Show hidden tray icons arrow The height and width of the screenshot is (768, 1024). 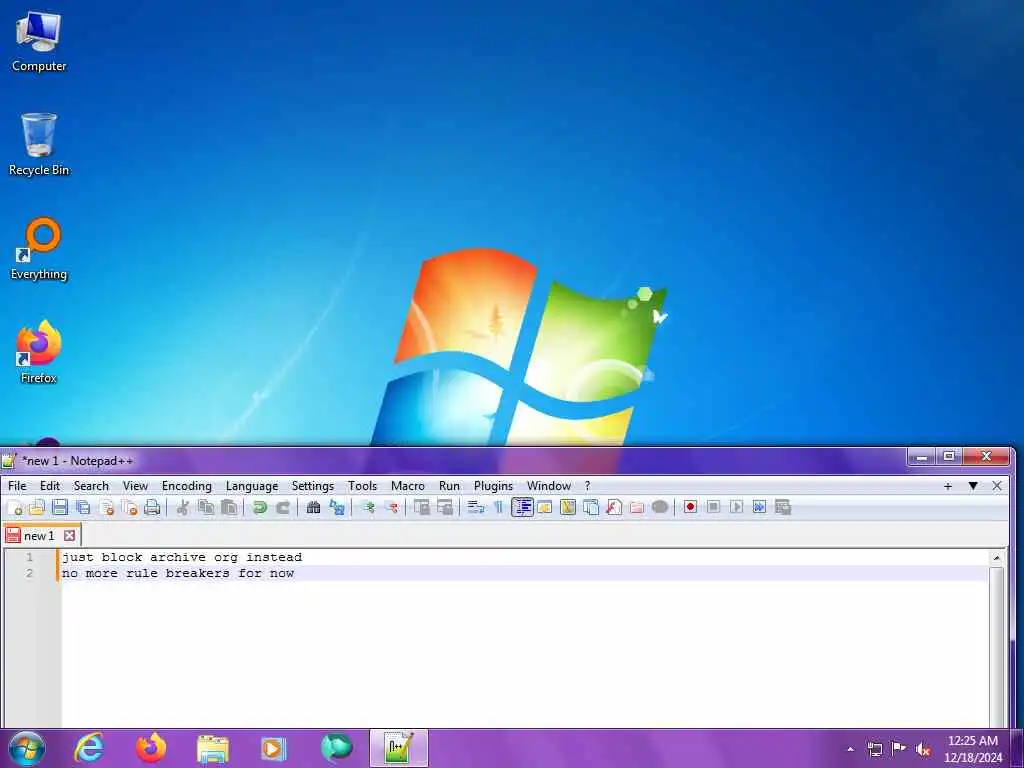850,749
